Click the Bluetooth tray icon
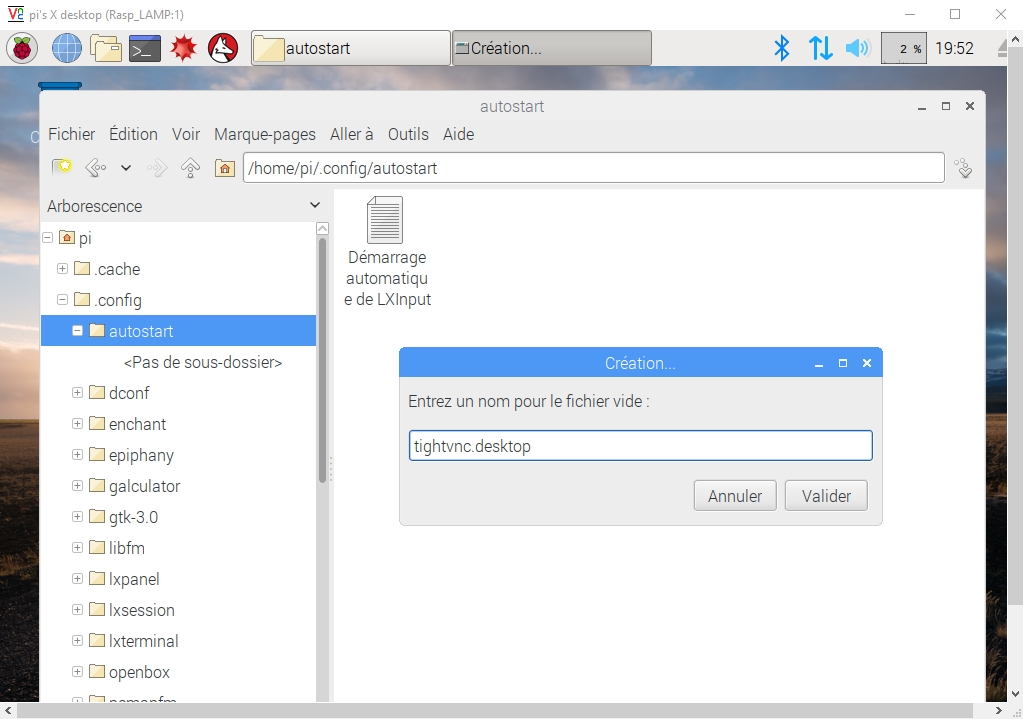Image resolution: width=1023 pixels, height=719 pixels. [782, 48]
